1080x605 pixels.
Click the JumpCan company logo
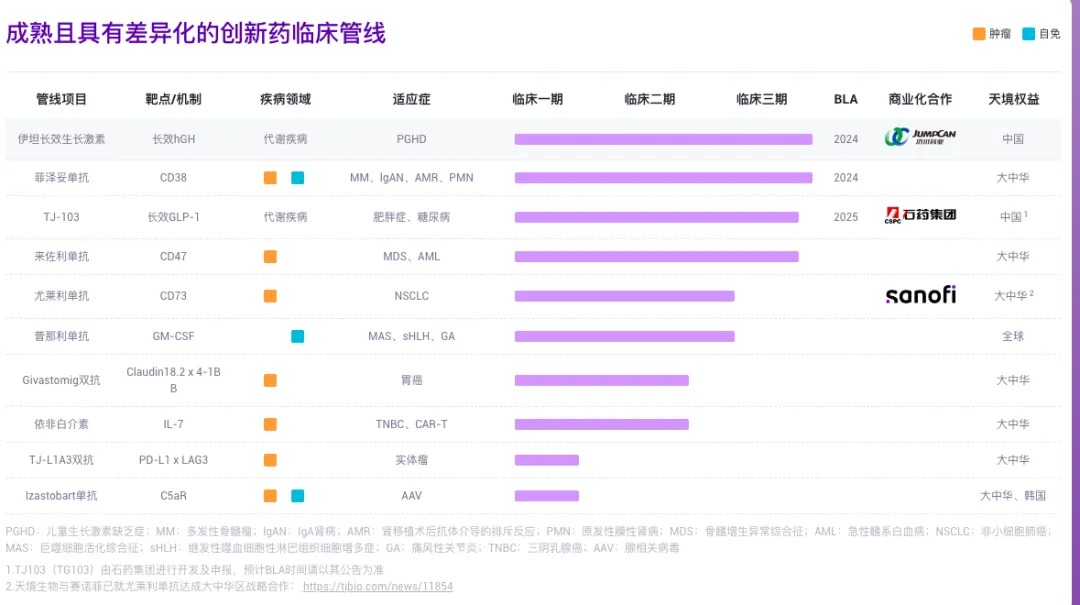point(920,138)
